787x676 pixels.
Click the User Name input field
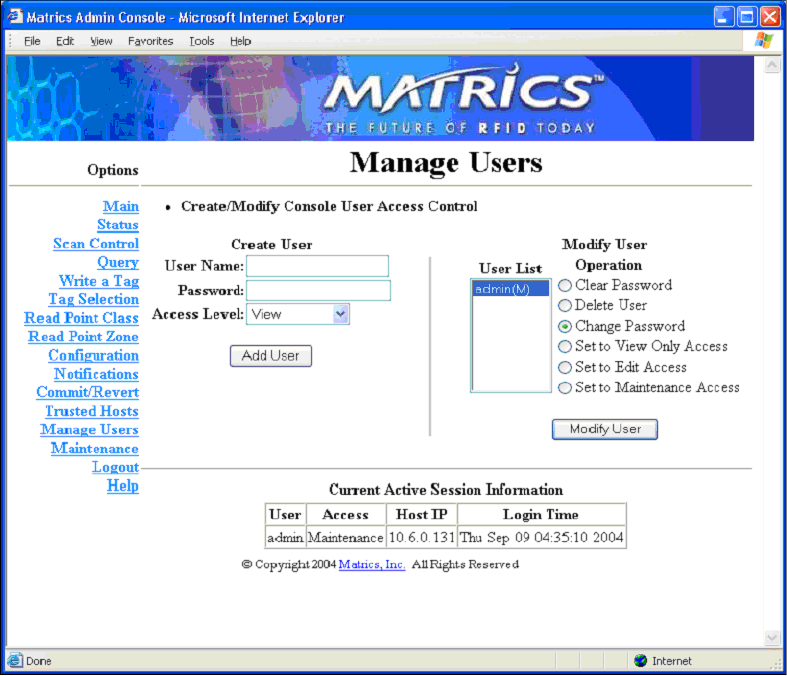click(x=317, y=266)
